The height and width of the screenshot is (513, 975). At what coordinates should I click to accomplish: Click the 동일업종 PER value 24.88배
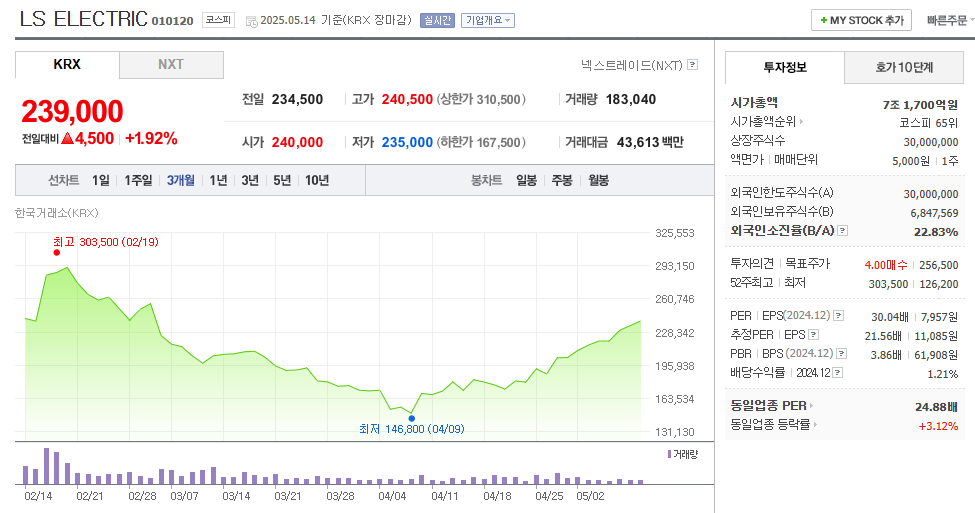(936, 407)
